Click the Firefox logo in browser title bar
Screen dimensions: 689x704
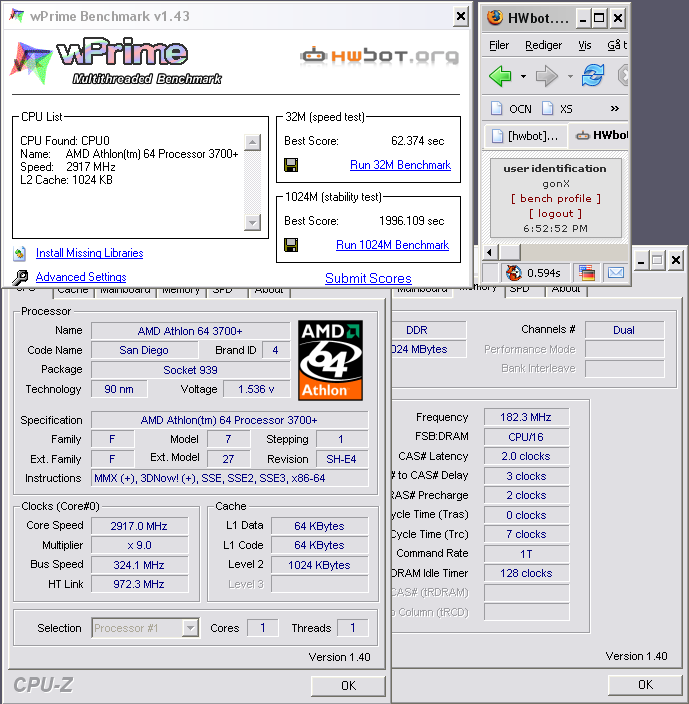pyautogui.click(x=495, y=18)
